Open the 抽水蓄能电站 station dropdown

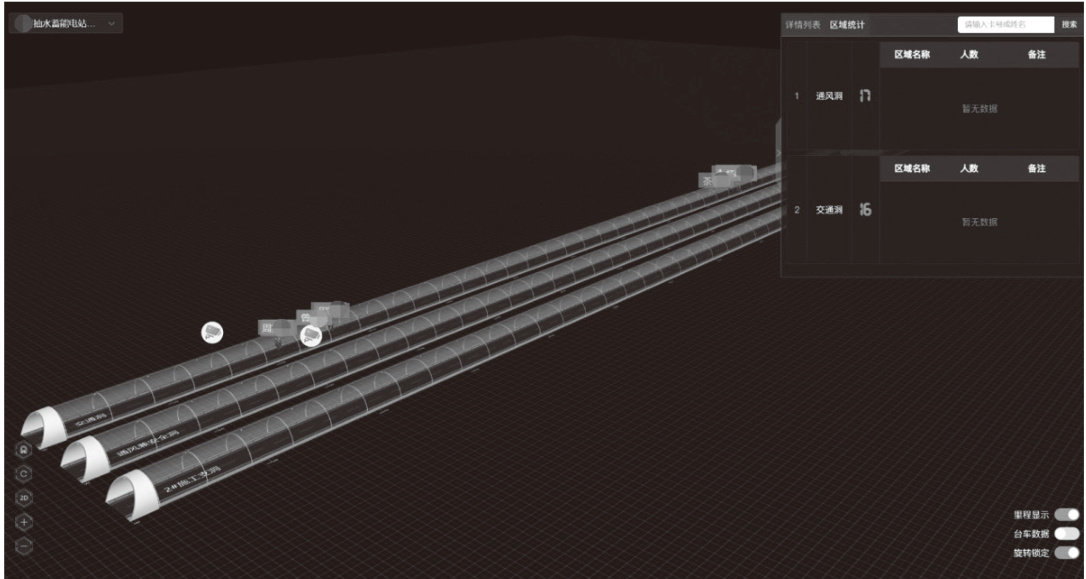(109, 23)
